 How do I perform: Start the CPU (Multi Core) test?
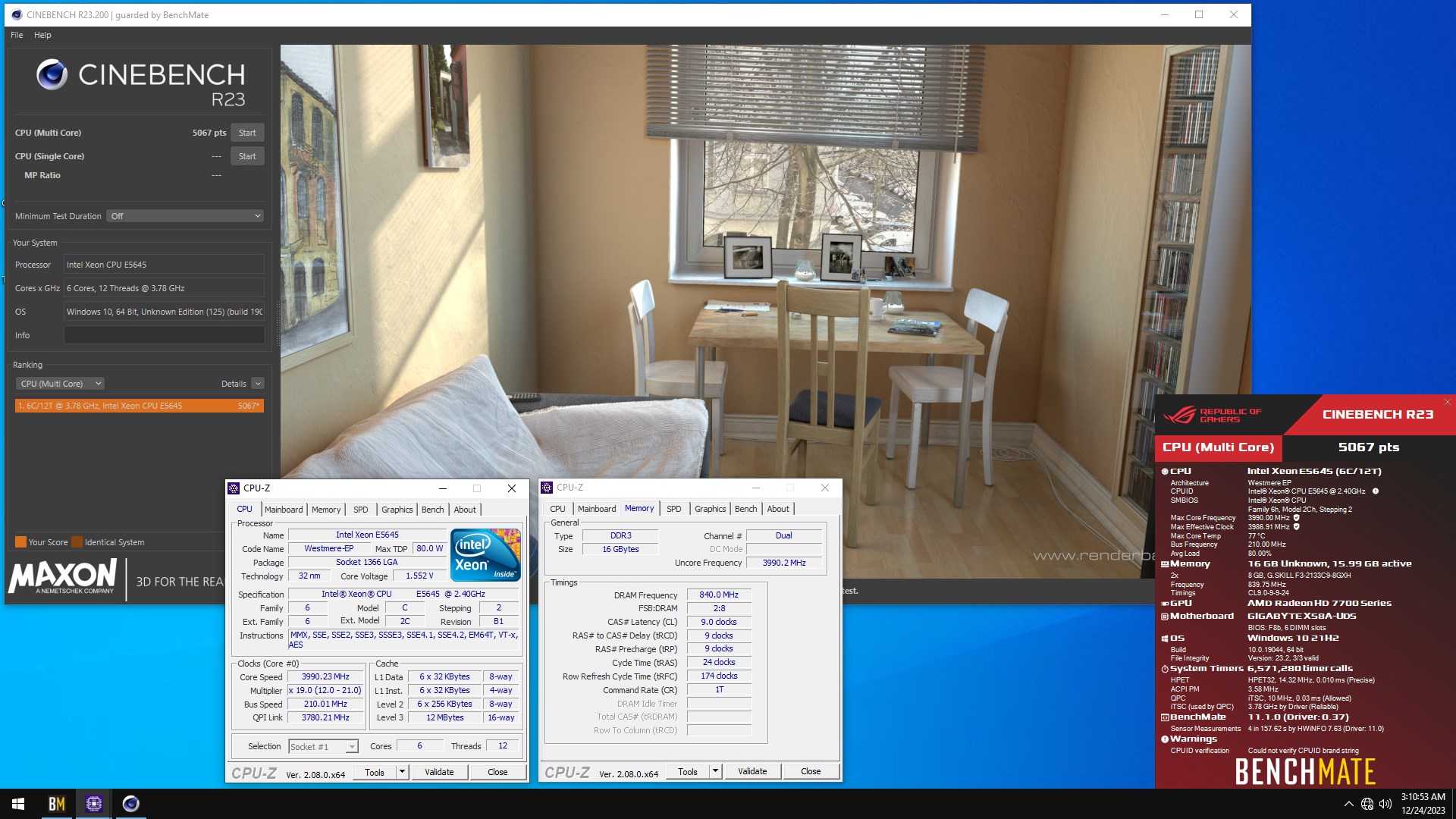click(x=247, y=133)
